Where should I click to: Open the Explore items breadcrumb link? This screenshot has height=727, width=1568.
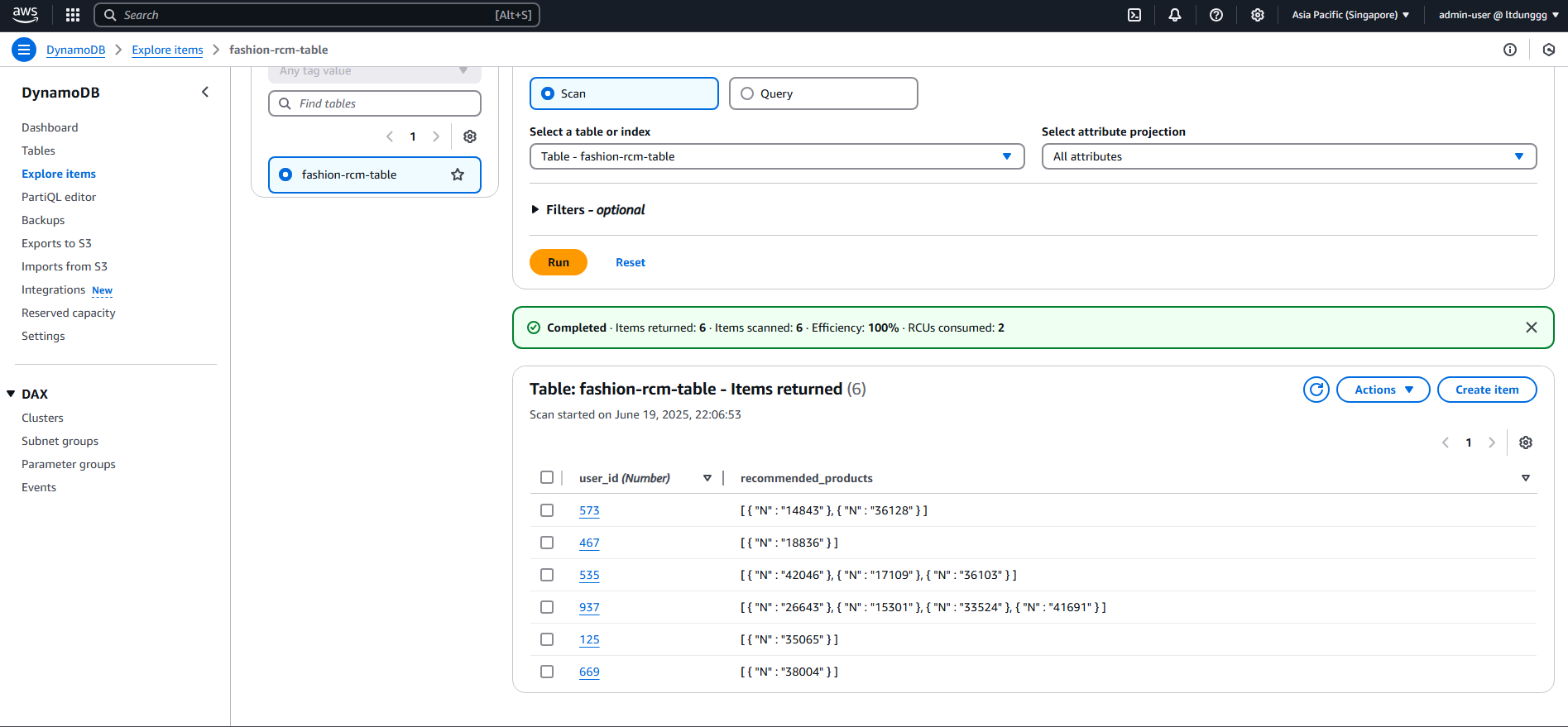pos(167,50)
